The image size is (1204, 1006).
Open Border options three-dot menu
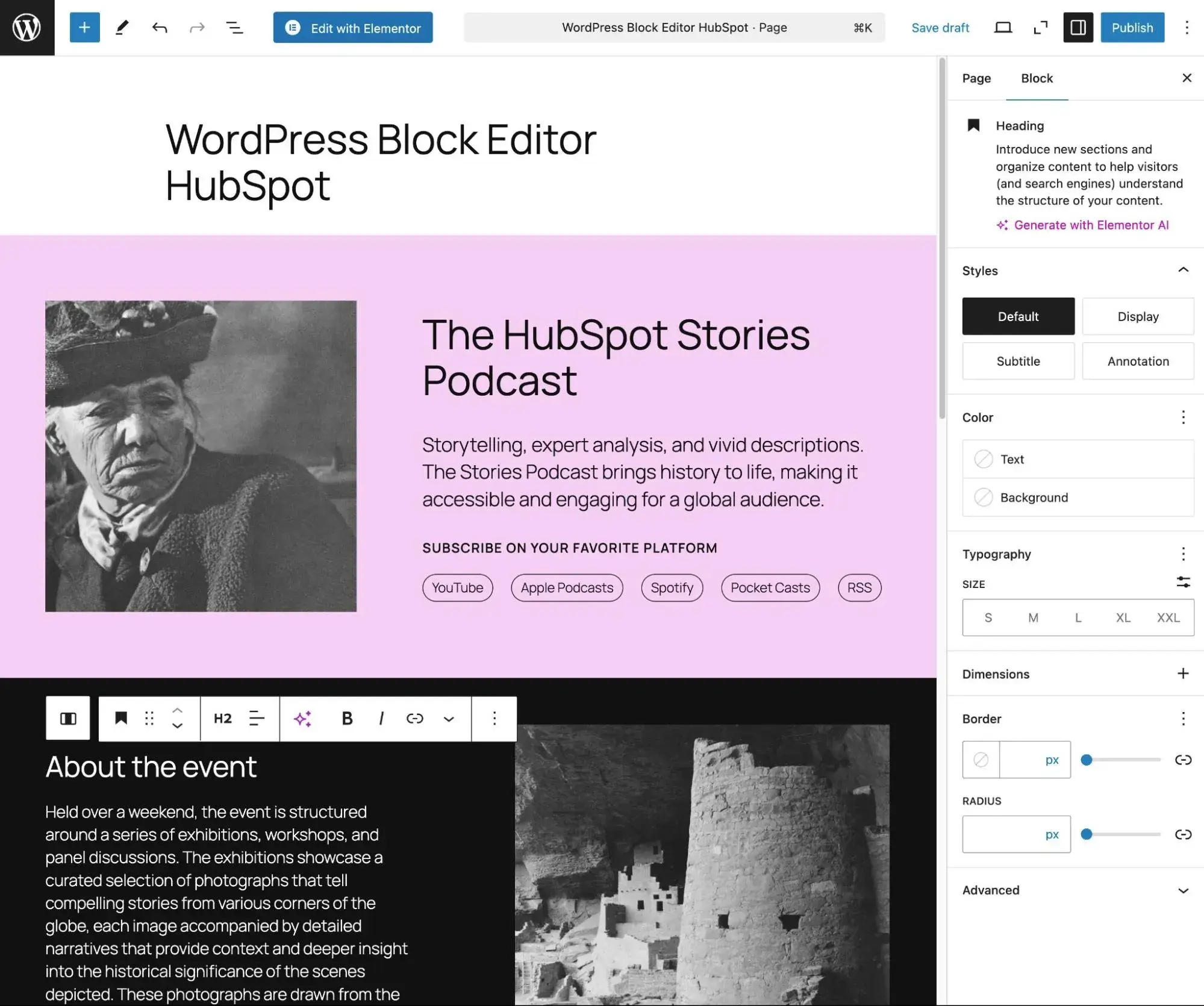(x=1183, y=719)
